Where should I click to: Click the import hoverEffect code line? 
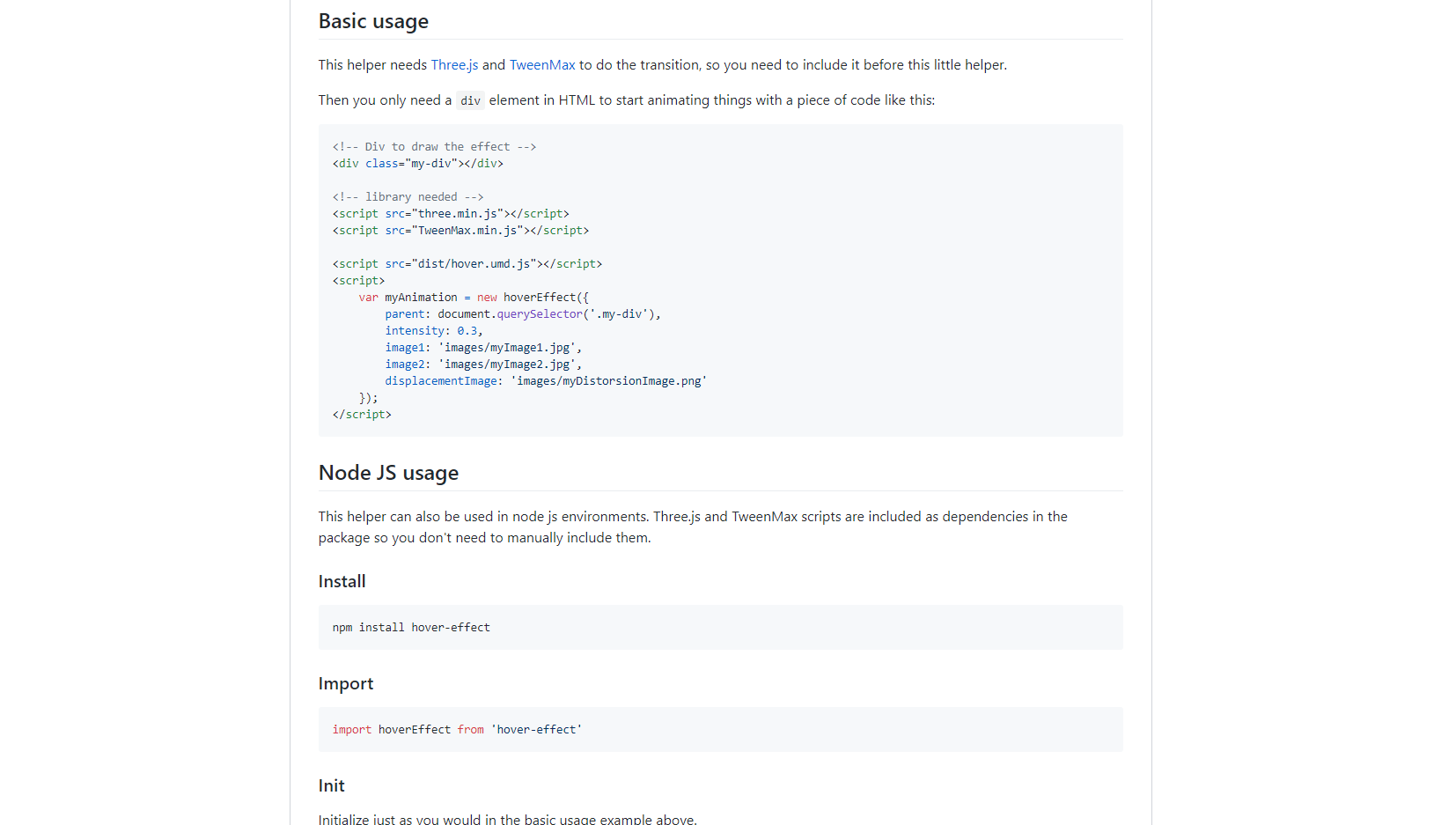tap(457, 730)
